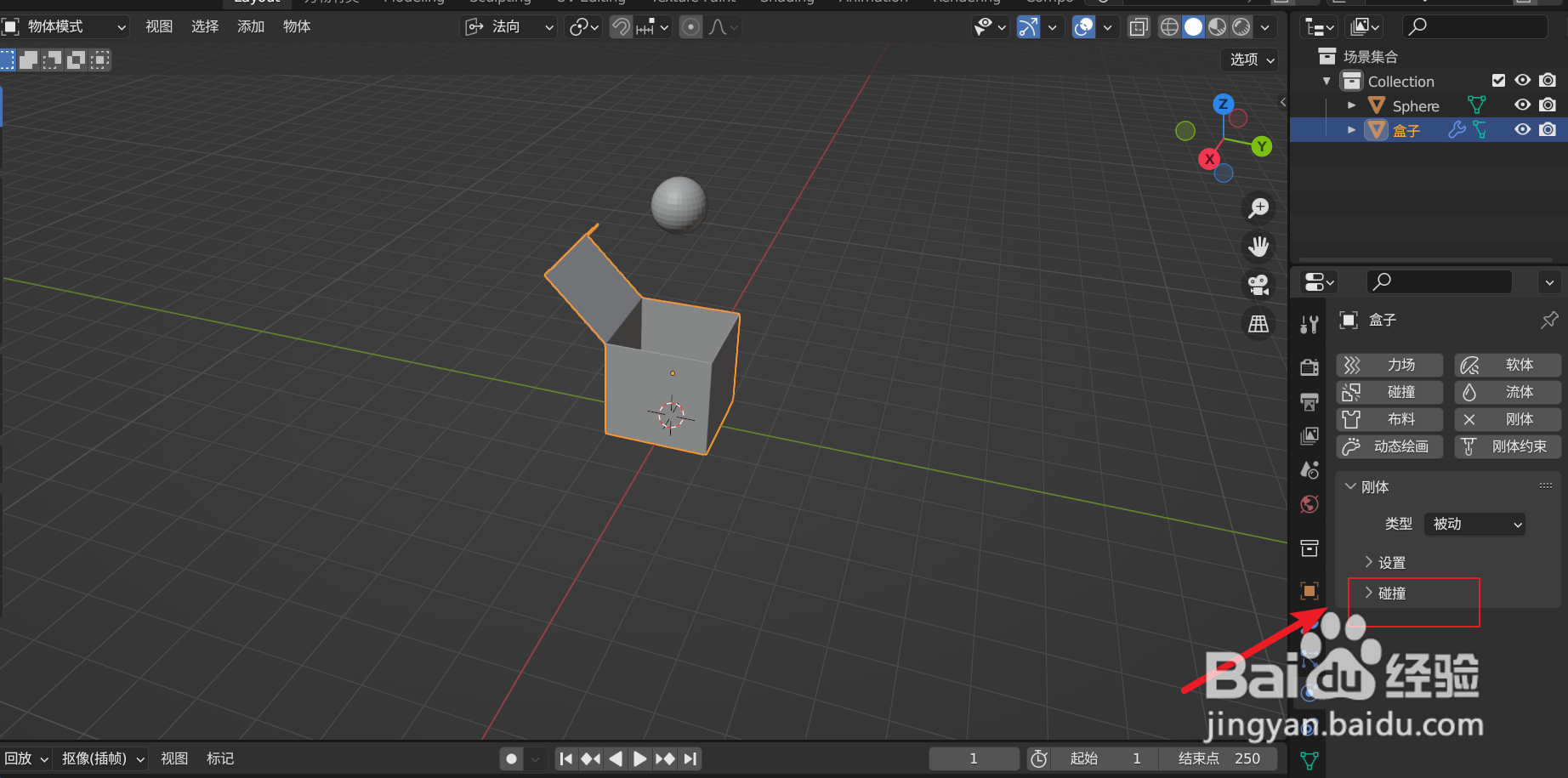Click the Z axis on navigation gizmo
The image size is (1568, 778).
coord(1224,104)
